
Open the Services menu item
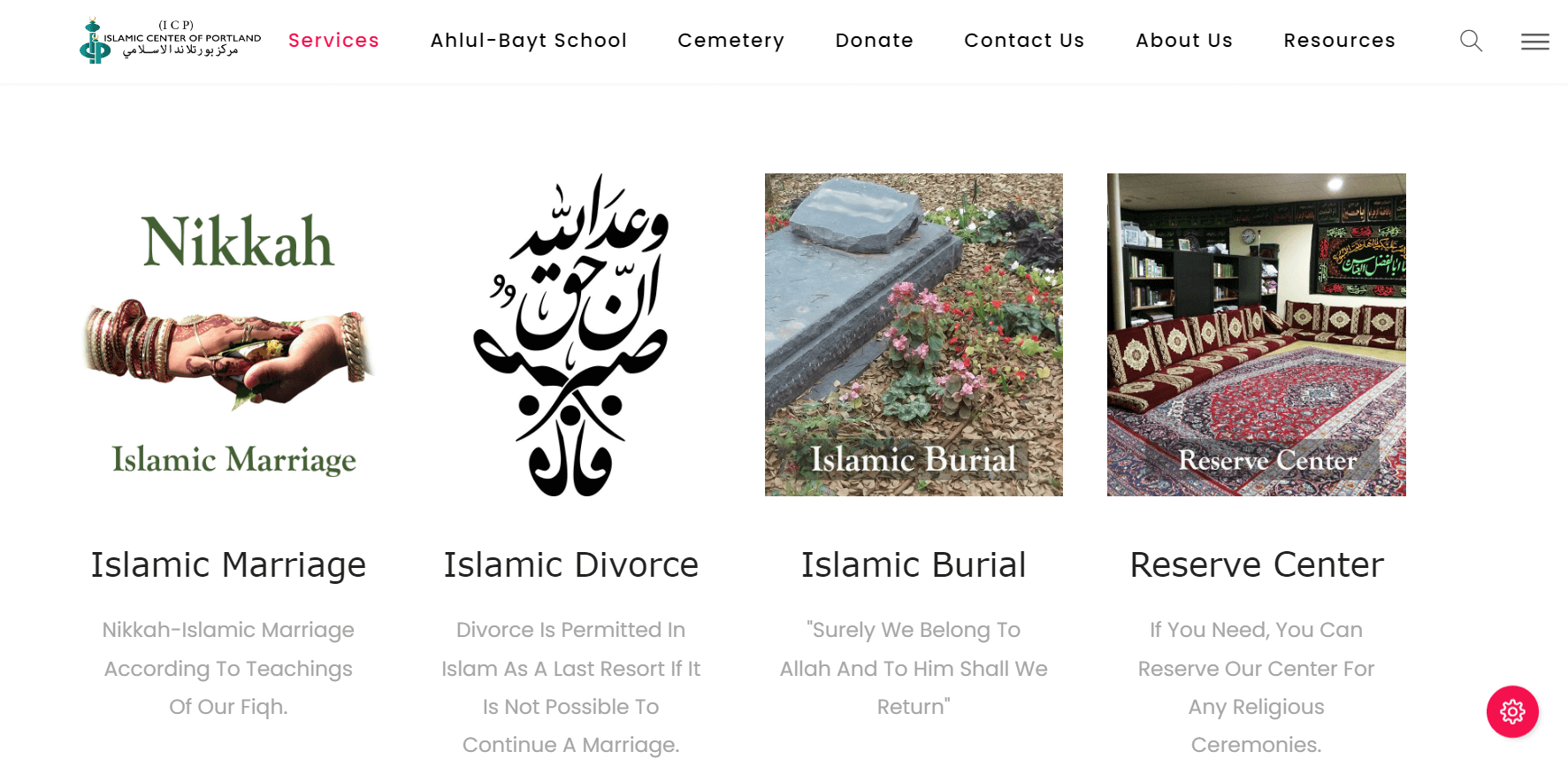(333, 41)
